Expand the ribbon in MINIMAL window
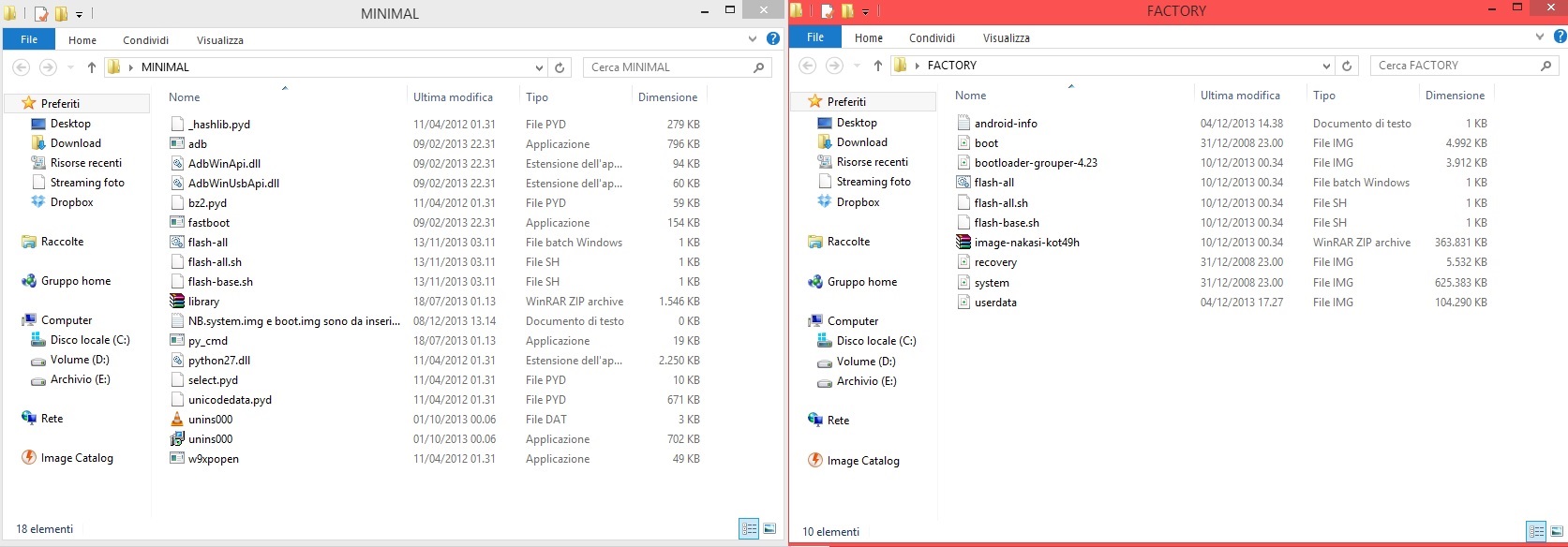Viewport: 1568px width, 547px height. tap(753, 39)
